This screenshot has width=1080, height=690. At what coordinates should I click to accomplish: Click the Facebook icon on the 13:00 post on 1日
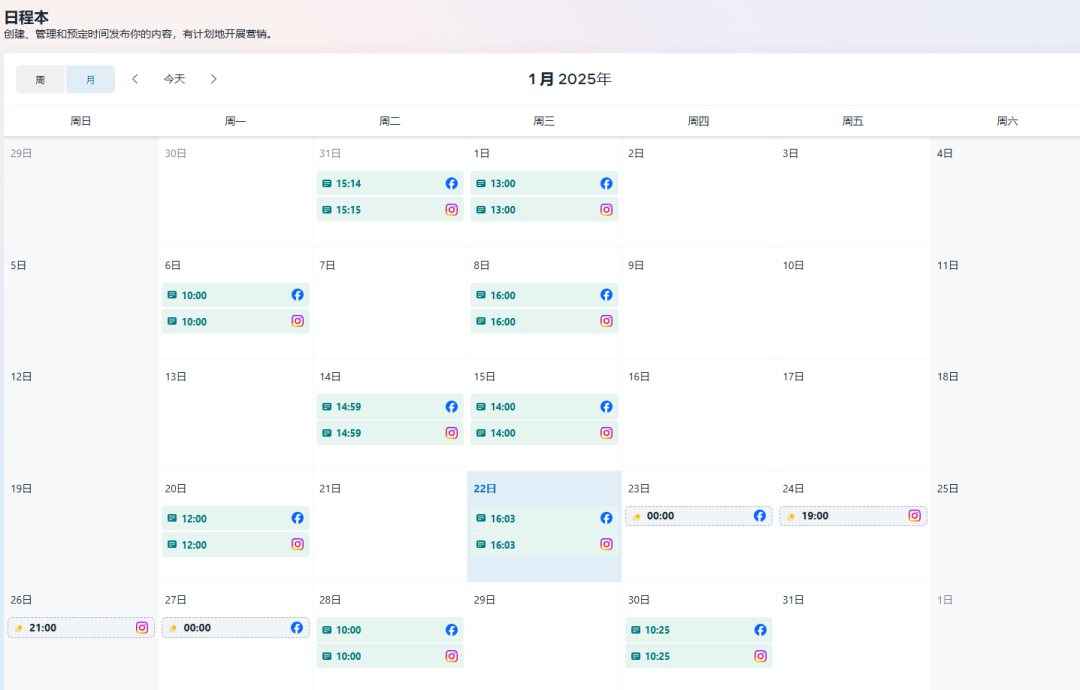(x=606, y=183)
